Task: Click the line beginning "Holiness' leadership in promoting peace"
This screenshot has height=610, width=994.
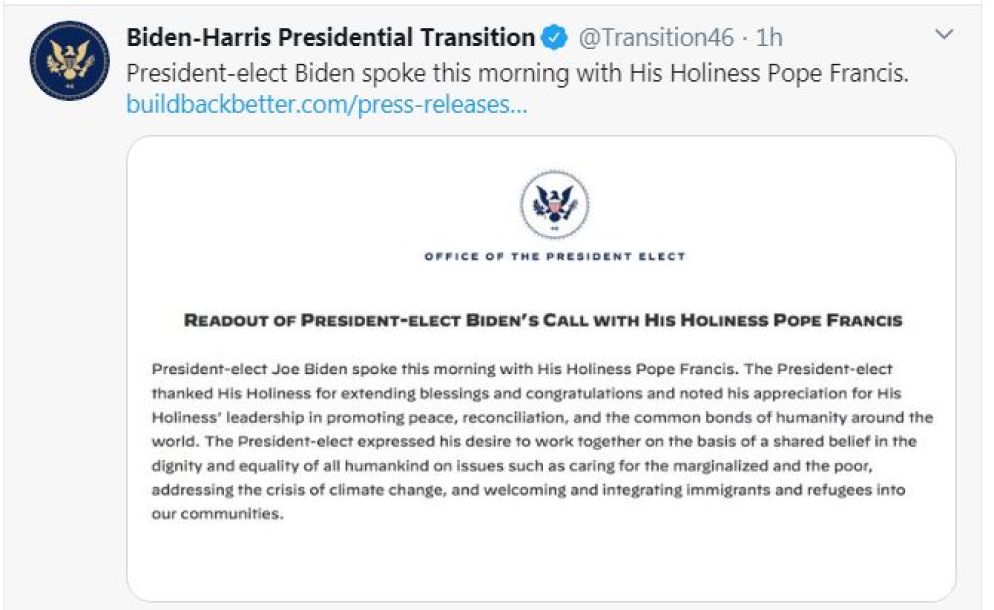Action: pyautogui.click(x=541, y=417)
